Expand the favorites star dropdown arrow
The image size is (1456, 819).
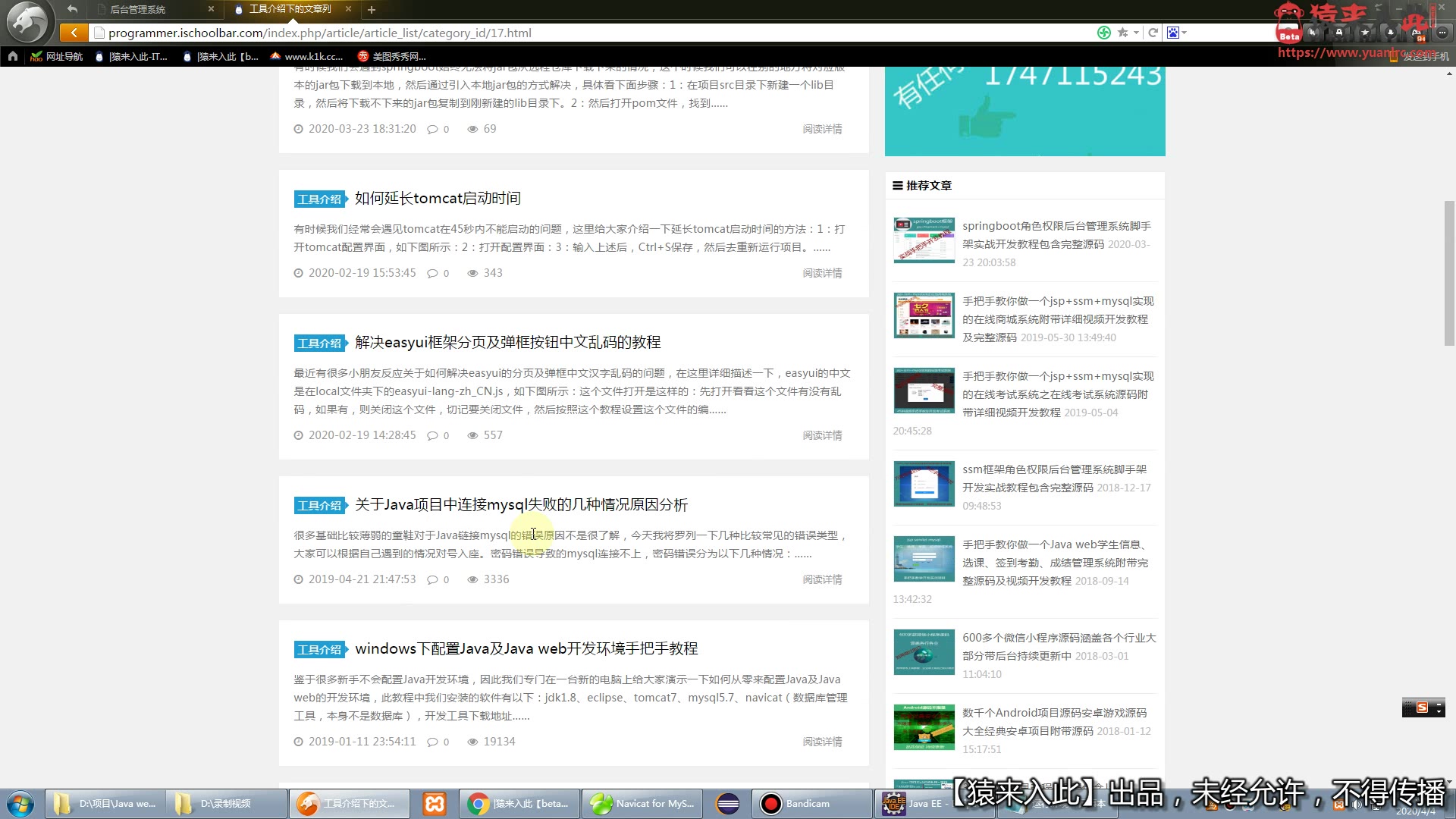(1136, 33)
